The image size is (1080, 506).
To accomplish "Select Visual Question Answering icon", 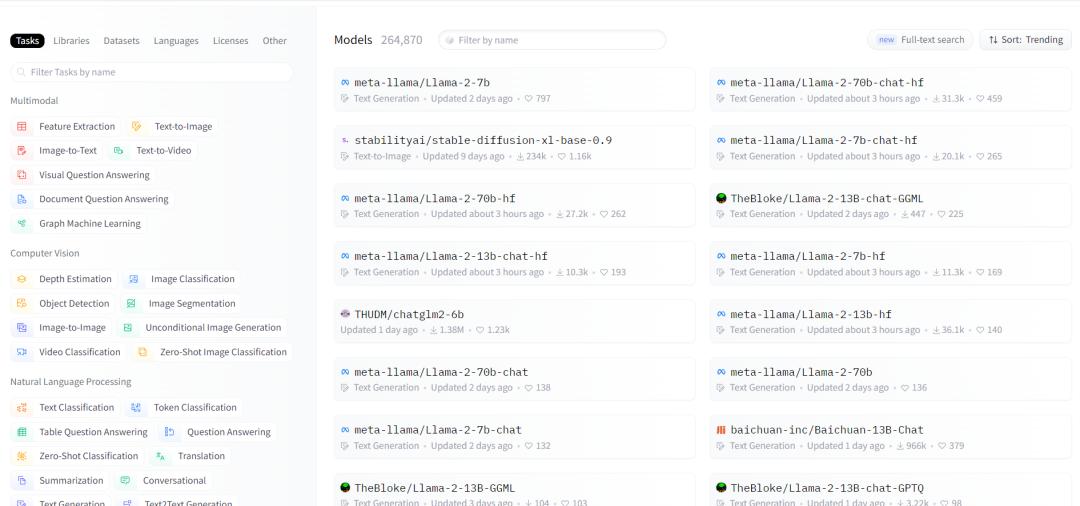I will tap(22, 175).
